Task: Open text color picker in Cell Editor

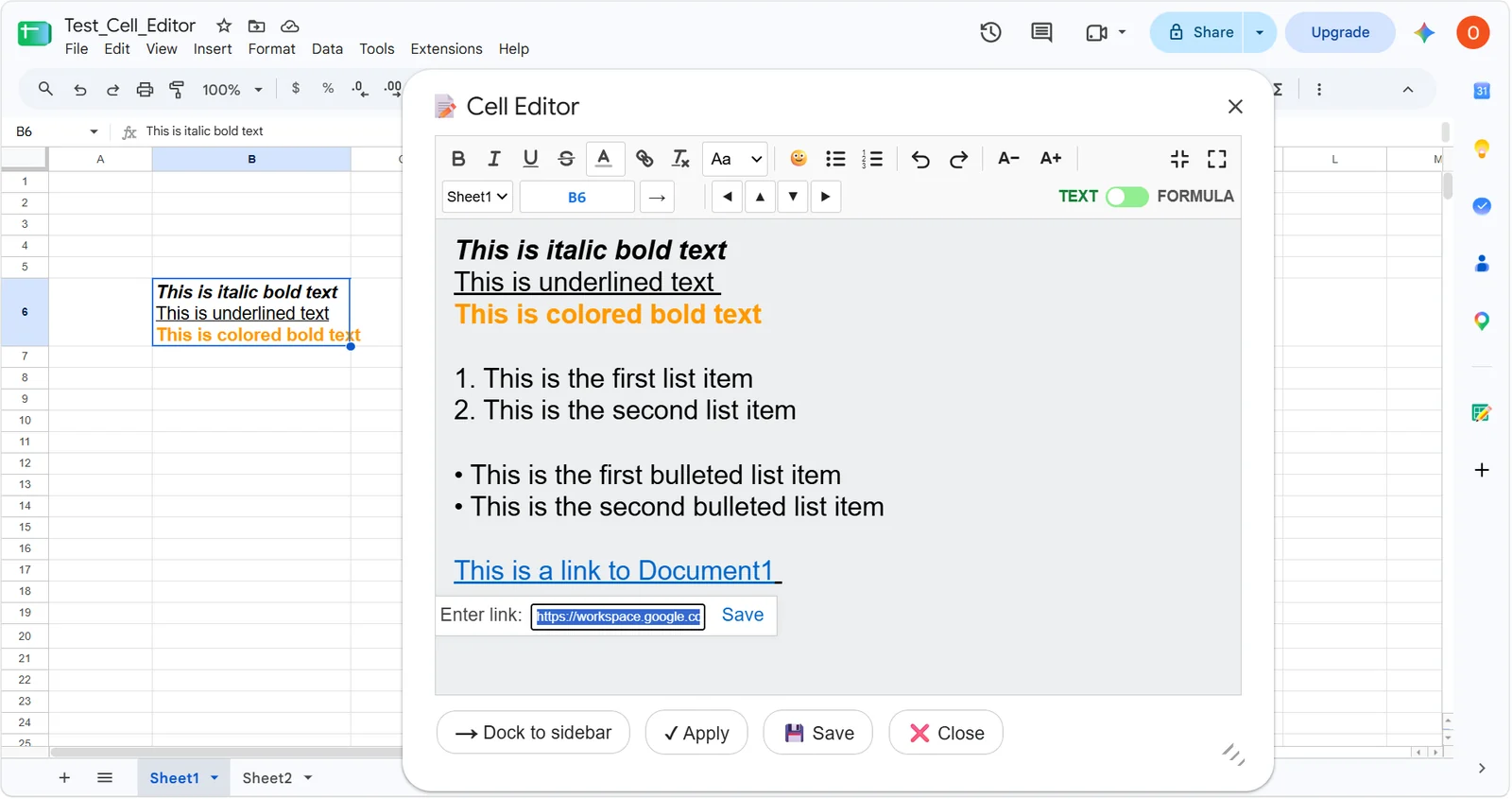Action: point(604,158)
